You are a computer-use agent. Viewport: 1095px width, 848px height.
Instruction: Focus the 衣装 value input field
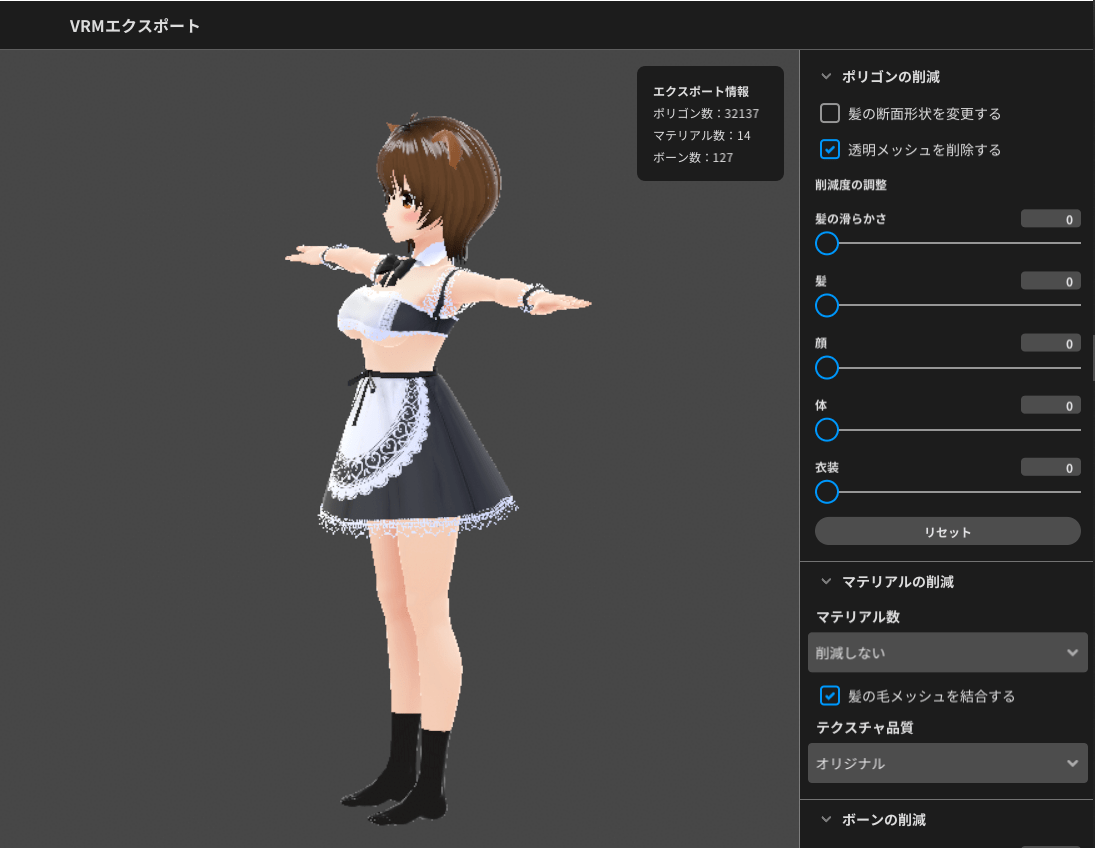click(x=1050, y=468)
